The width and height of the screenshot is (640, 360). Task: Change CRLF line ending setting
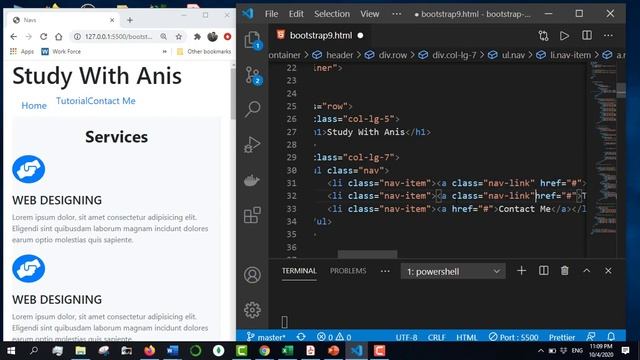[x=436, y=337]
